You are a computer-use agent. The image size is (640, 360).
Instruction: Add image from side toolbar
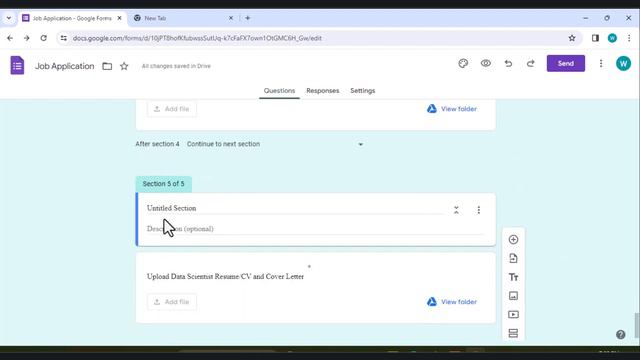tap(513, 296)
